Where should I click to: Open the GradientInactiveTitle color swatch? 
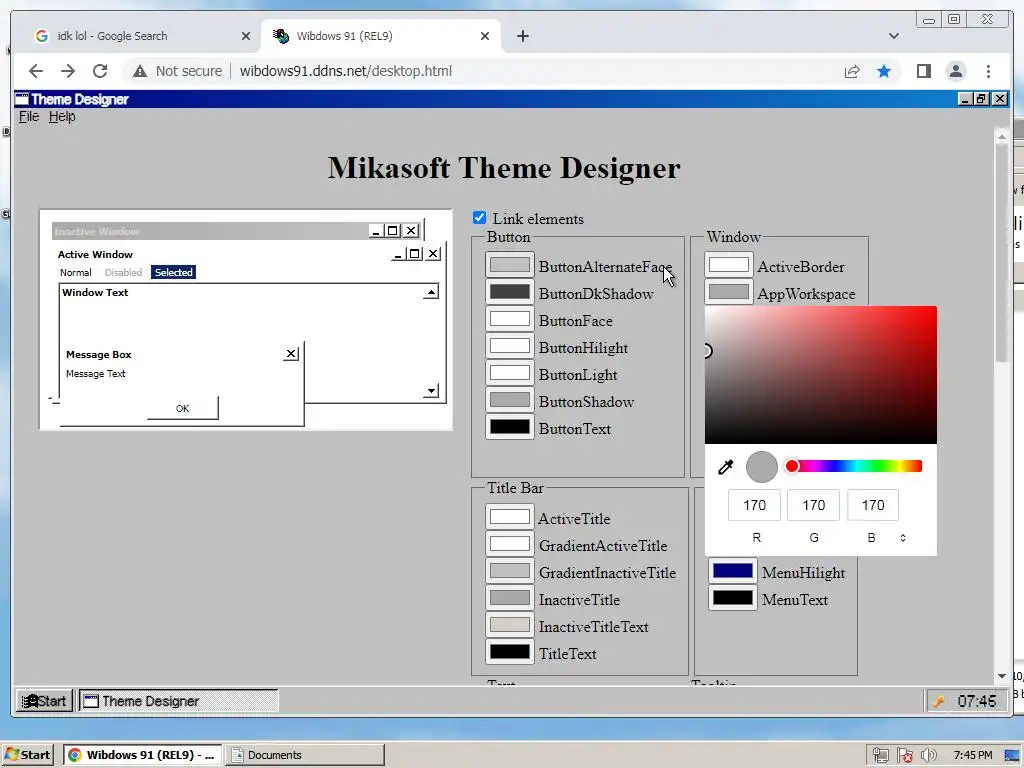[509, 571]
